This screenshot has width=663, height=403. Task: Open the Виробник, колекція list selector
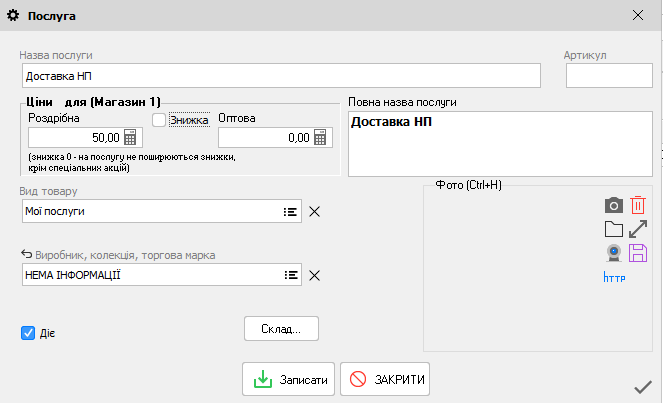point(290,275)
